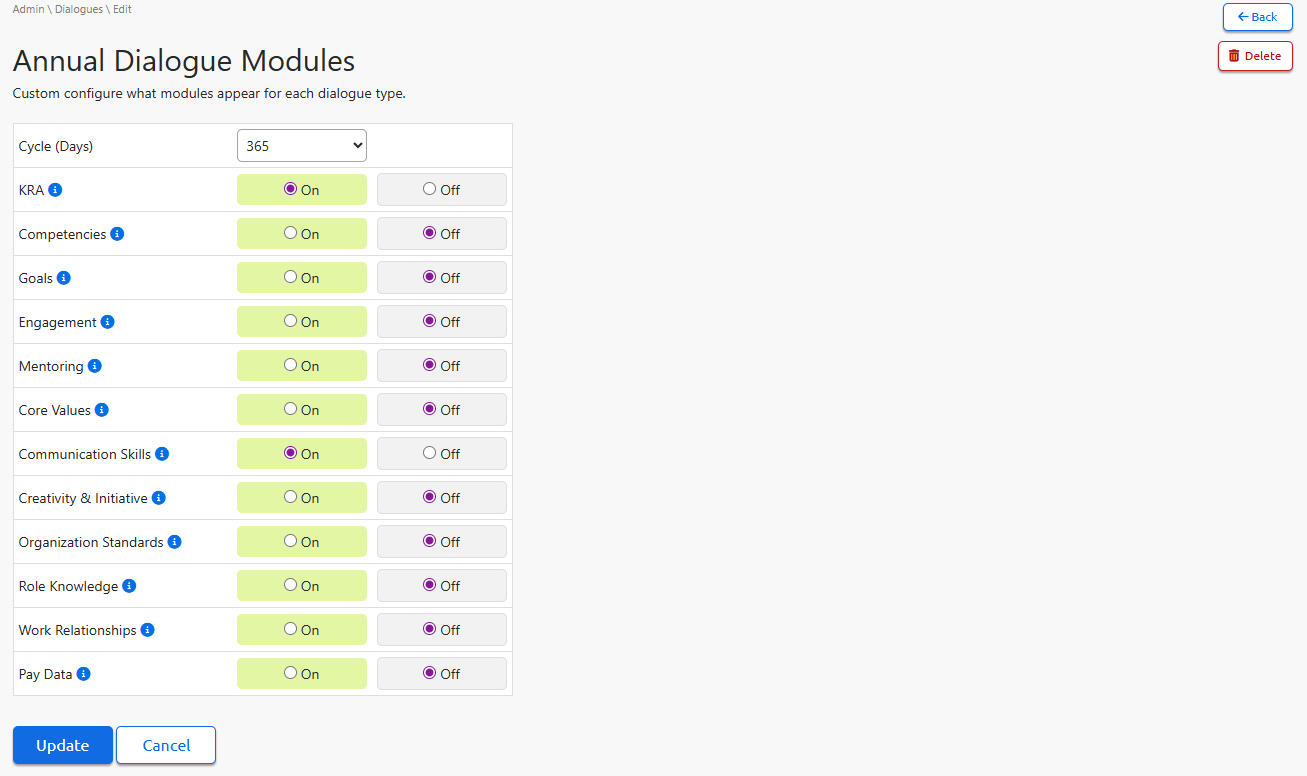Image resolution: width=1307 pixels, height=776 pixels.
Task: Click the info icon next to Pay Data
Action: 84,674
